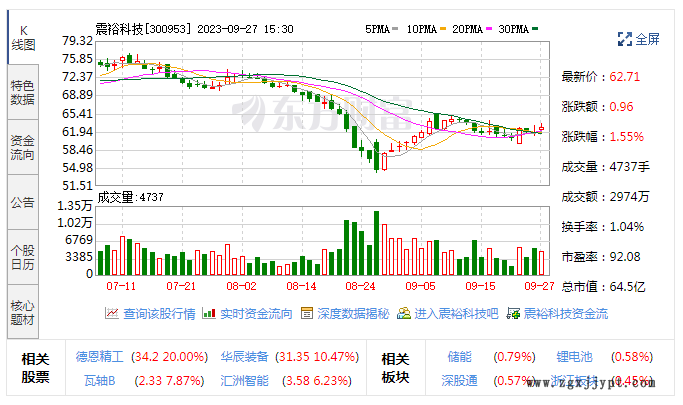This screenshot has width=683, height=405.
Task: Click the table icon beside 深度数据揭秘
Action: [x=307, y=313]
